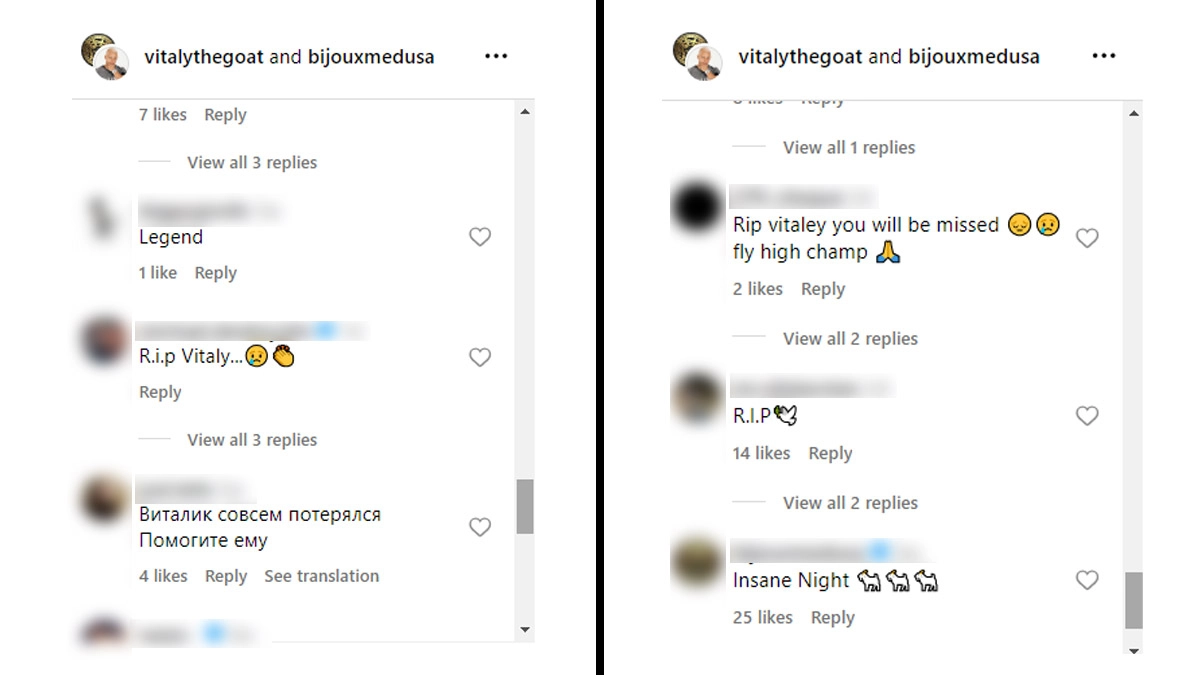Screen dimensions: 1200x675
Task: Reply to the 'Legend' comment
Action: [x=215, y=273]
